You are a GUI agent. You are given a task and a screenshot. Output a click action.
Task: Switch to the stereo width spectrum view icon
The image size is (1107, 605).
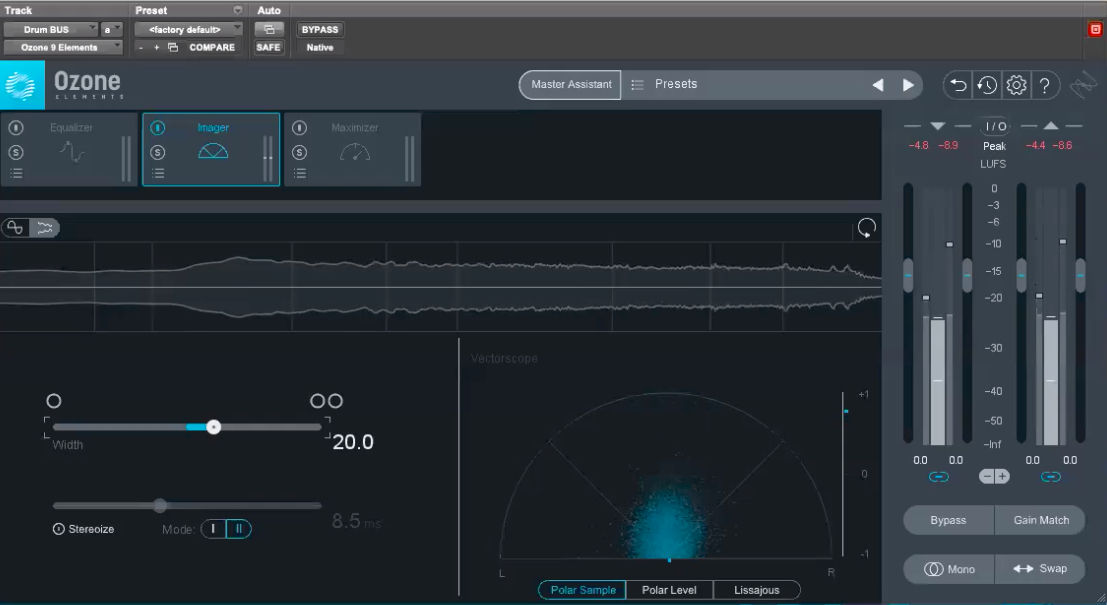(x=44, y=227)
